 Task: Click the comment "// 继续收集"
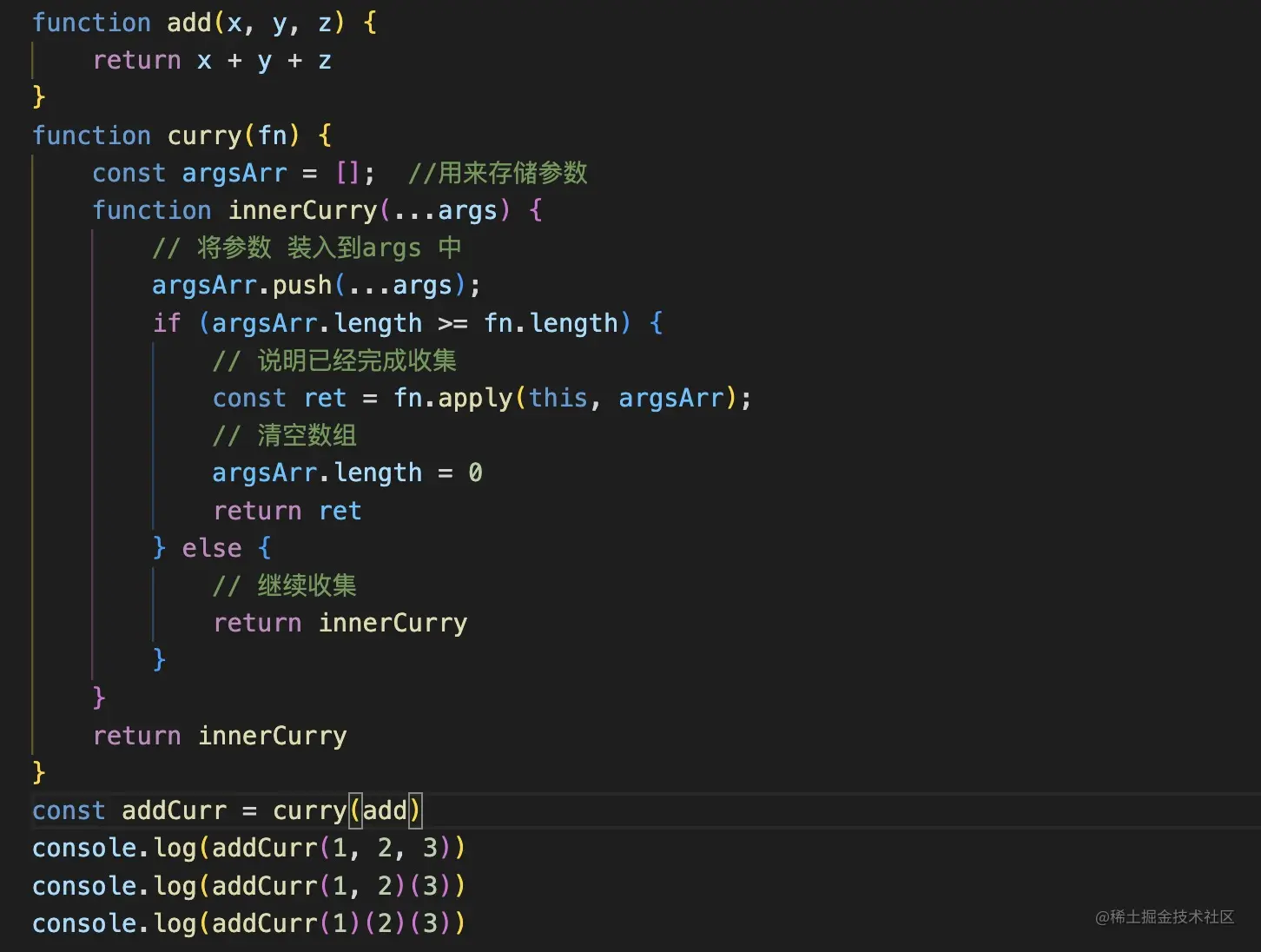pyautogui.click(x=285, y=585)
